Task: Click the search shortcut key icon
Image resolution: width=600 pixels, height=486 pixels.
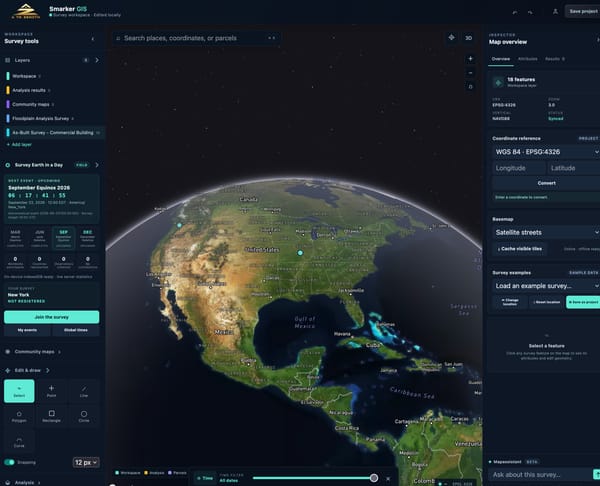Action: click(271, 38)
